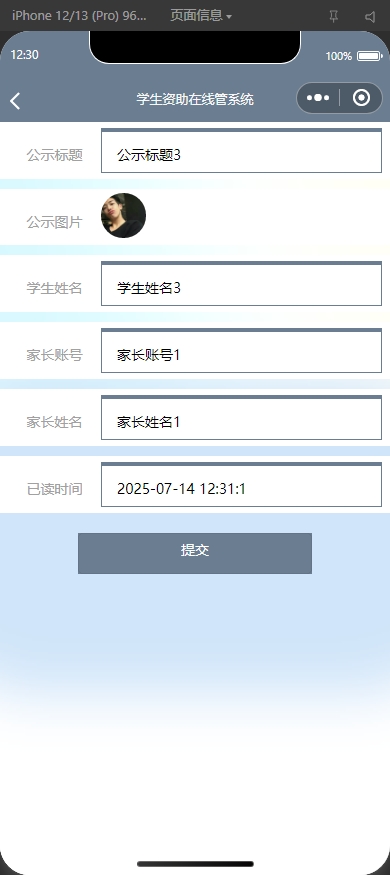Tap the 12:30 clock in the status bar
The image size is (390, 875).
point(25,55)
